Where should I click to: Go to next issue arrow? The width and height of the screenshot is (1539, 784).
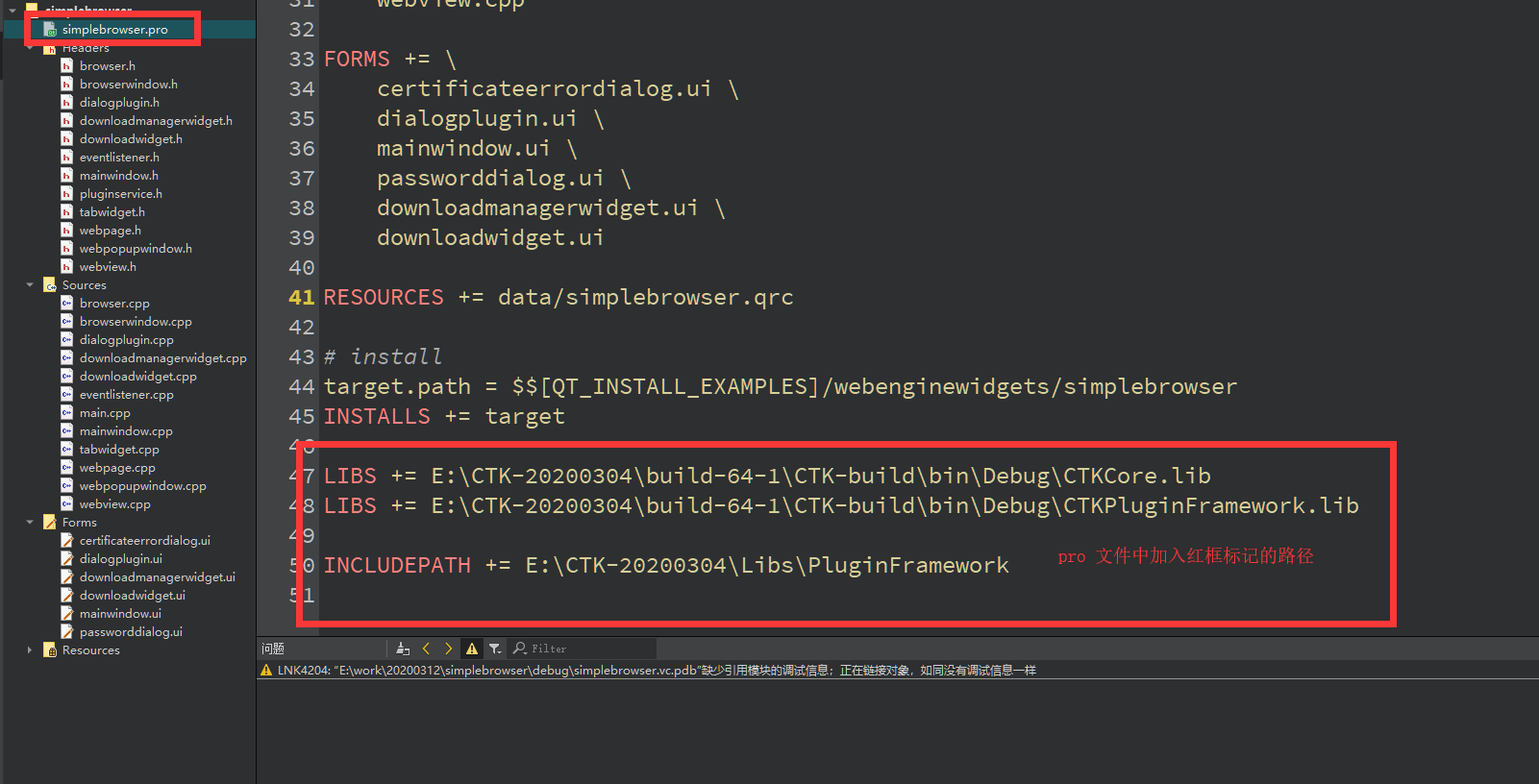(x=448, y=649)
